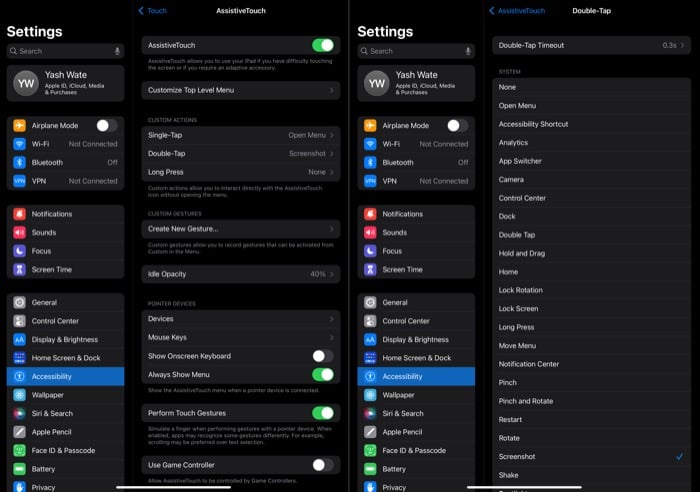Open the Devices row chevron
This screenshot has width=700, height=492.
click(332, 319)
